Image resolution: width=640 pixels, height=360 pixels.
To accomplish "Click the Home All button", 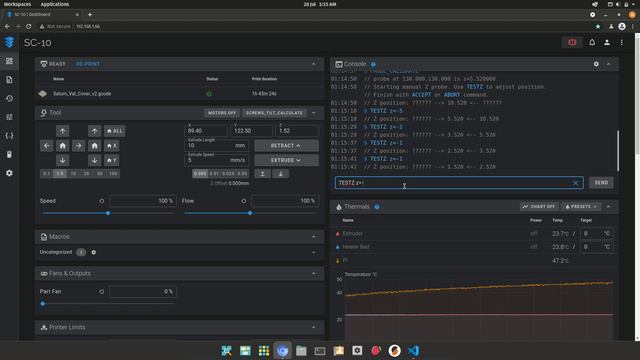I will click(x=115, y=131).
